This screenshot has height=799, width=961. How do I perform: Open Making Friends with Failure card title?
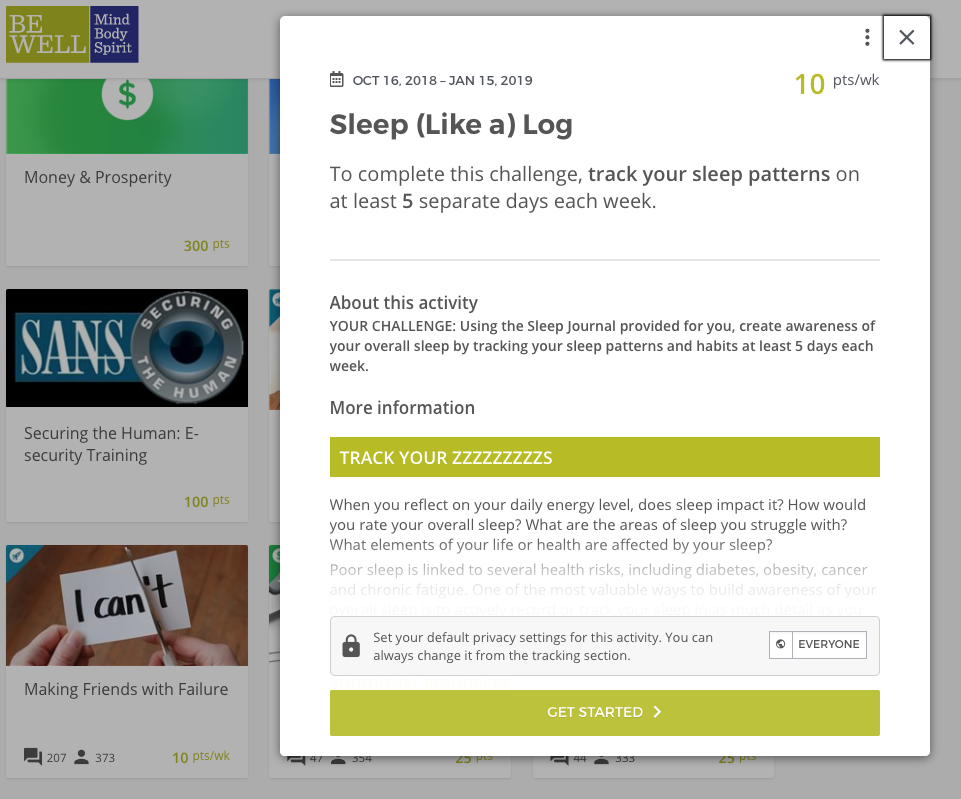[x=126, y=690]
